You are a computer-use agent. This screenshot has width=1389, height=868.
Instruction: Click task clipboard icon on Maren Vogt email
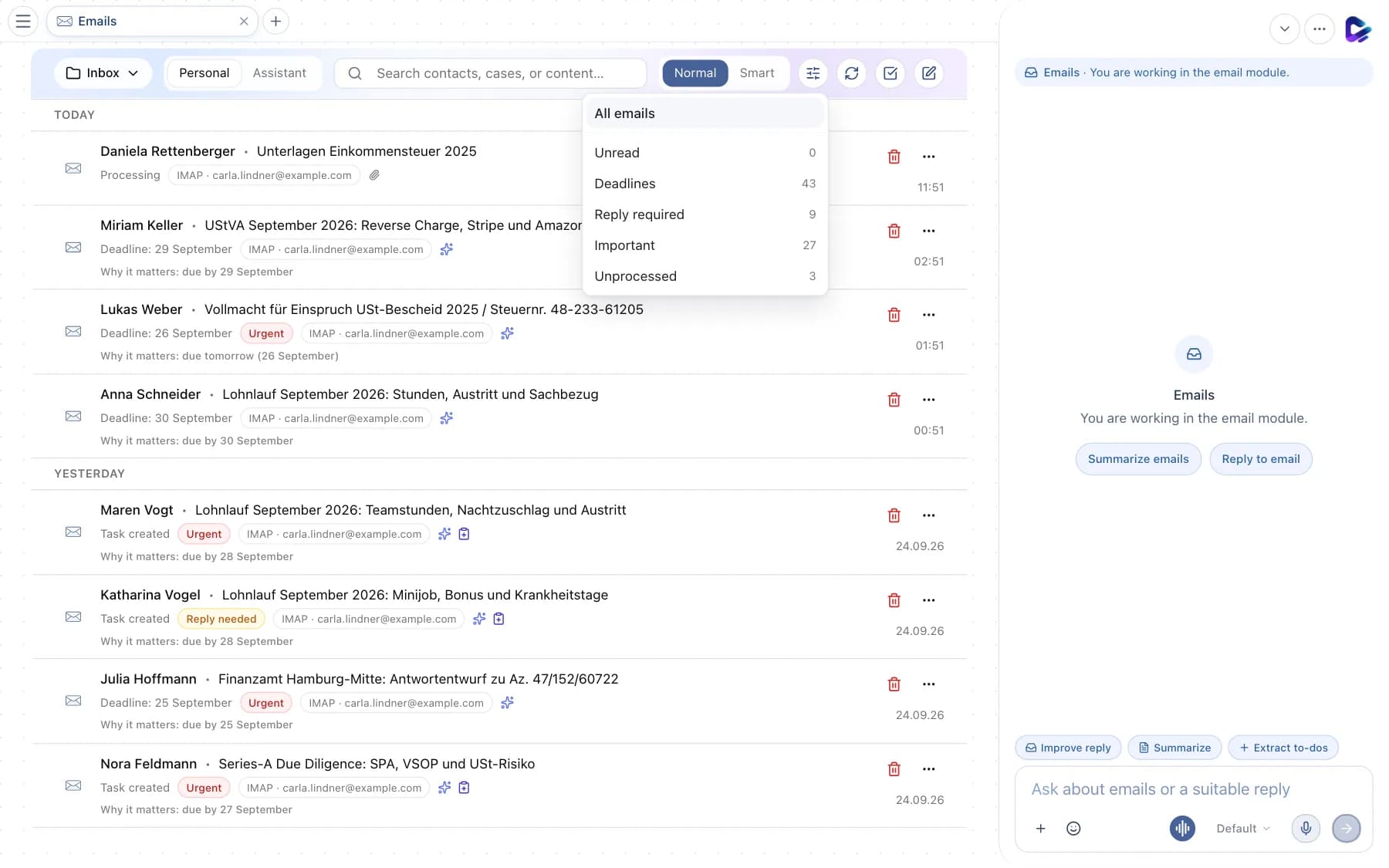(464, 534)
